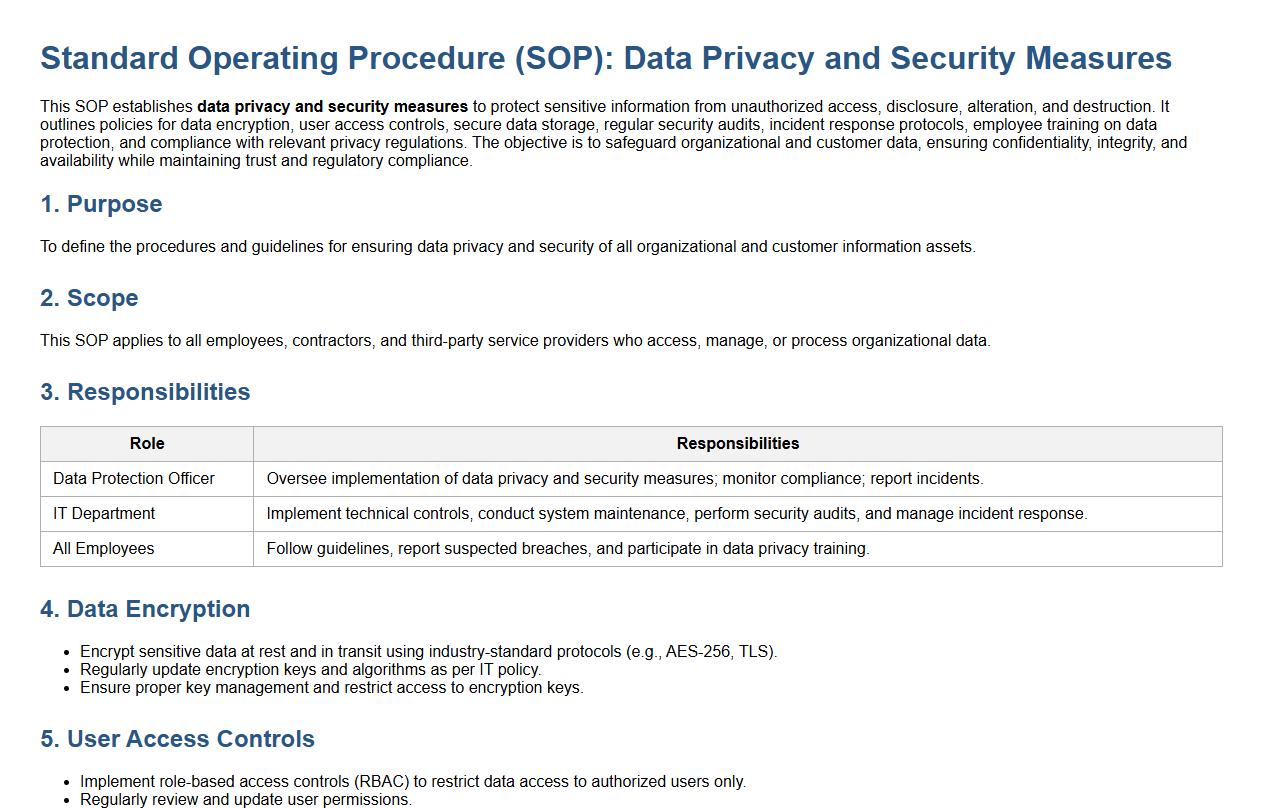Click the Scope paragraph about employees and contractors
Image resolution: width=1263 pixels, height=808 pixels.
click(x=515, y=341)
